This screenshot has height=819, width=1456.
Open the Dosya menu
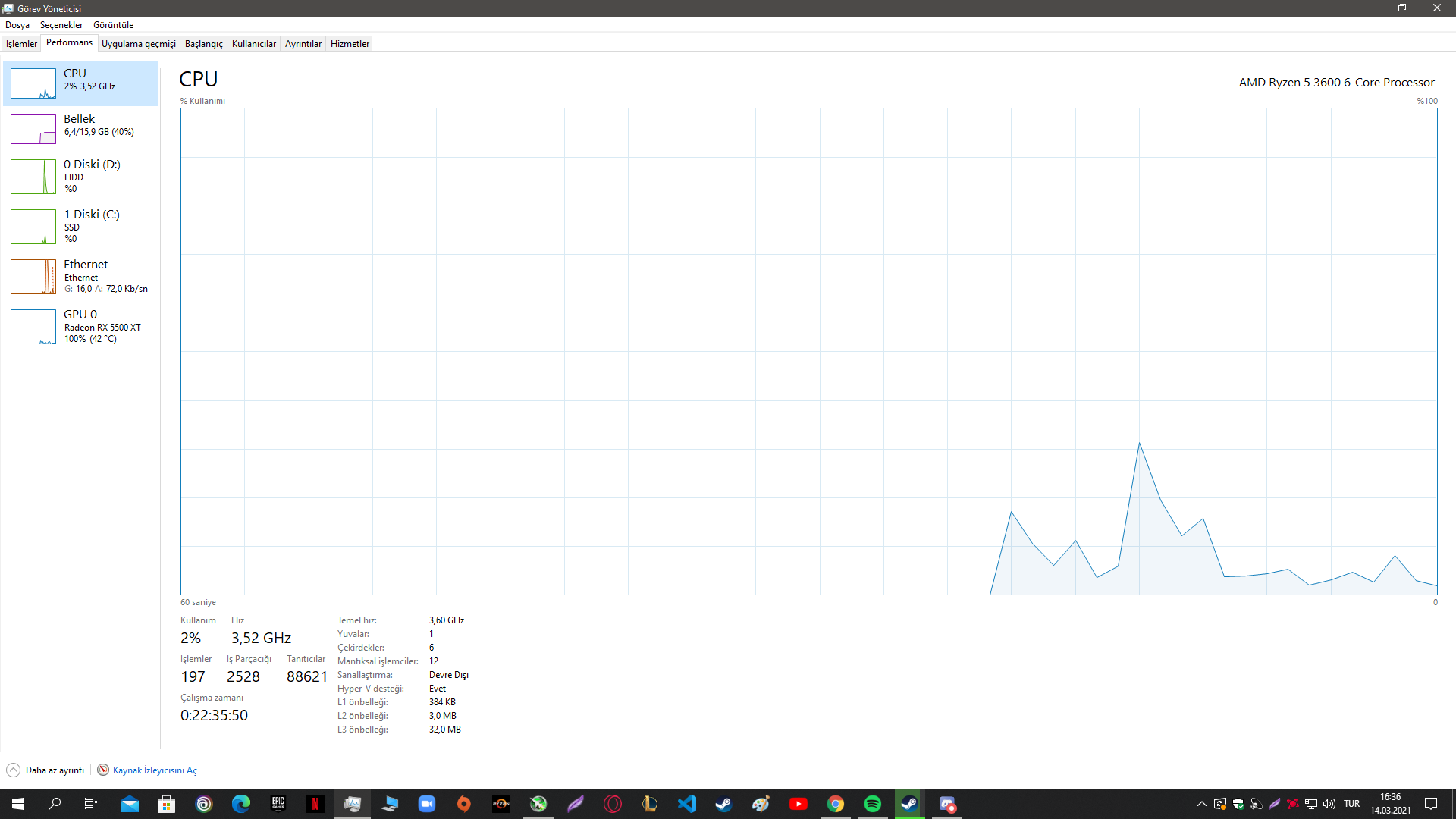(17, 25)
